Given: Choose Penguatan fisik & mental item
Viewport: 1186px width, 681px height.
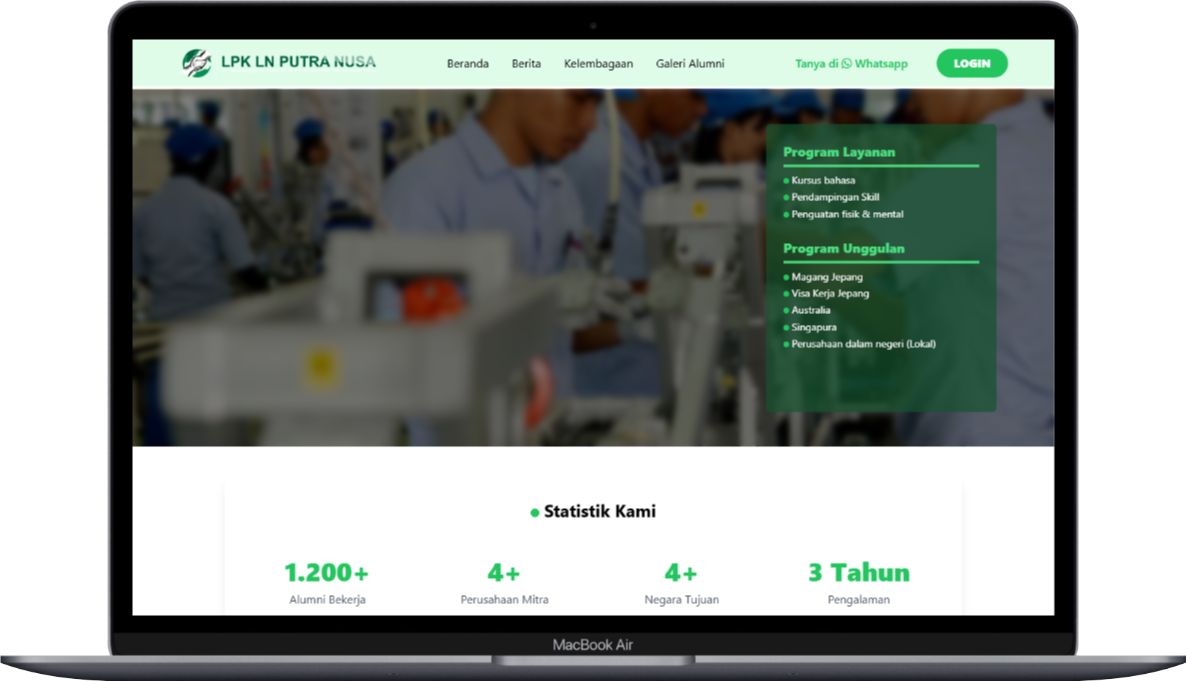Looking at the screenshot, I should click(x=847, y=215).
